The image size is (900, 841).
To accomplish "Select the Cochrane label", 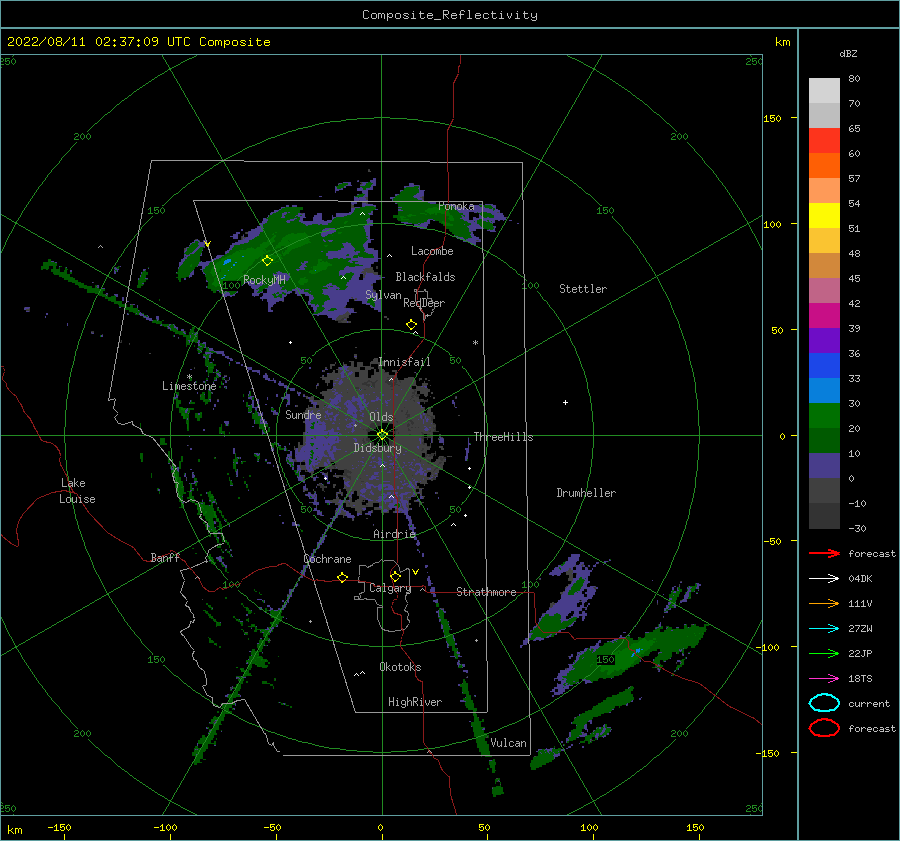I will [327, 559].
